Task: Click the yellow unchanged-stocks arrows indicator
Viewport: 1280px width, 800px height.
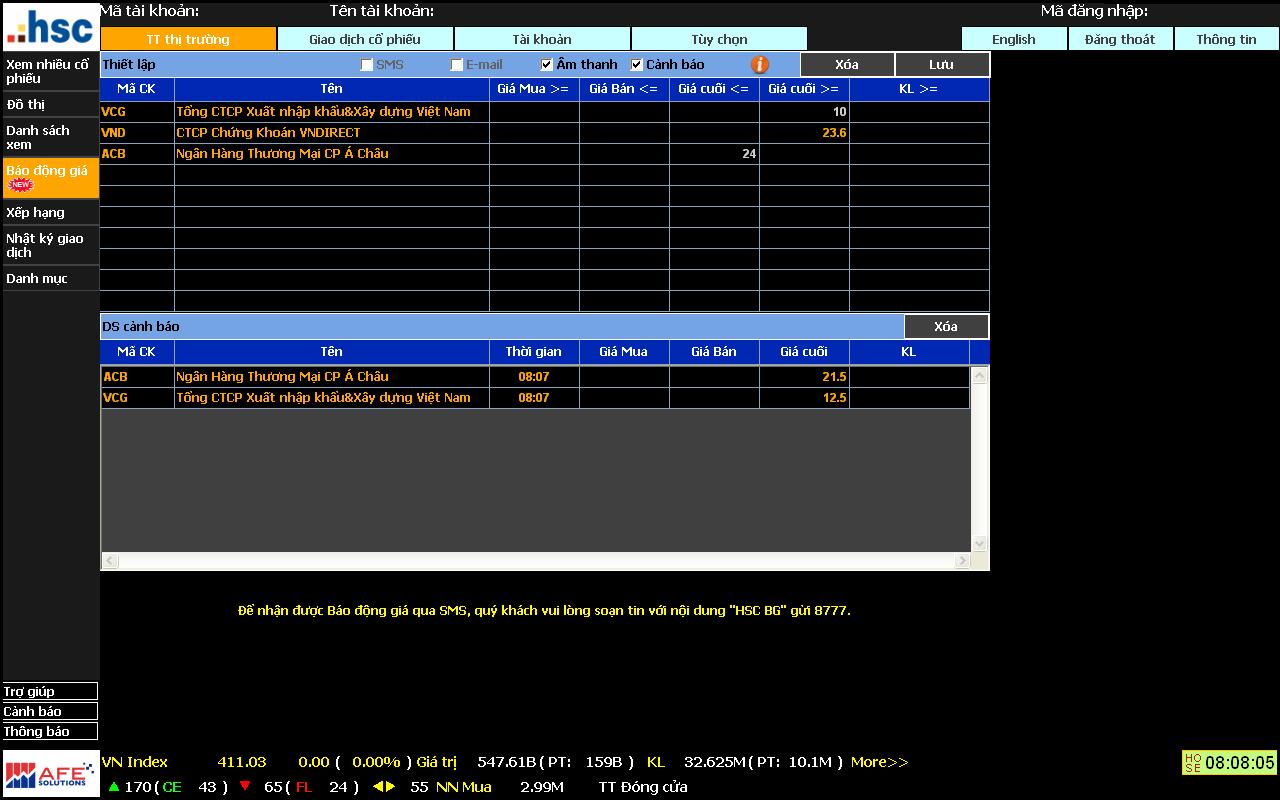Action: 384,787
